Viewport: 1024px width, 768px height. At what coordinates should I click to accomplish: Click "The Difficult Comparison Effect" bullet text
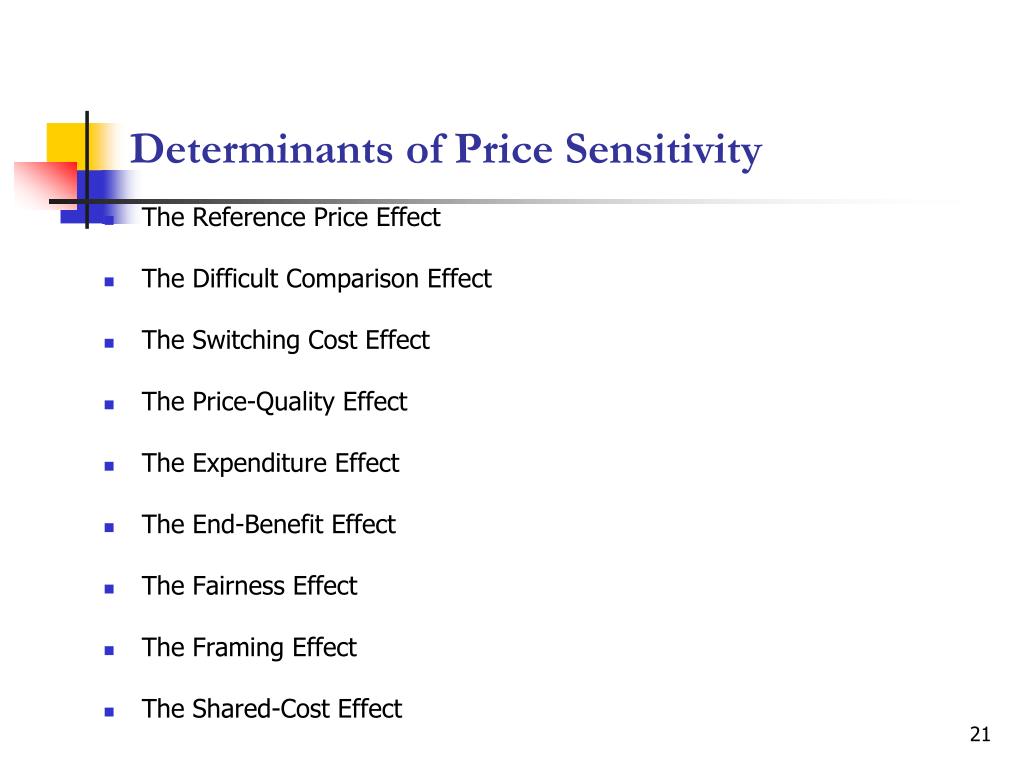317,280
